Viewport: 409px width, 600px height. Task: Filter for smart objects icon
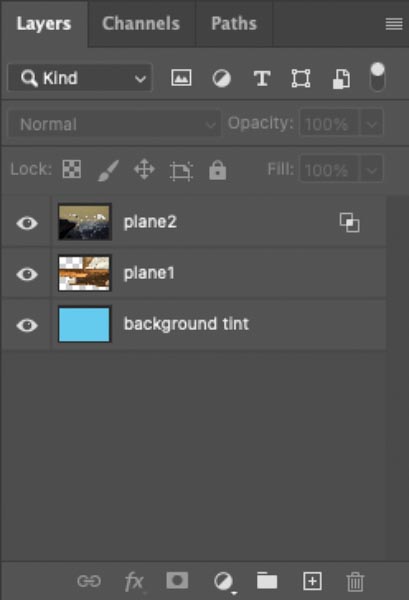point(341,79)
